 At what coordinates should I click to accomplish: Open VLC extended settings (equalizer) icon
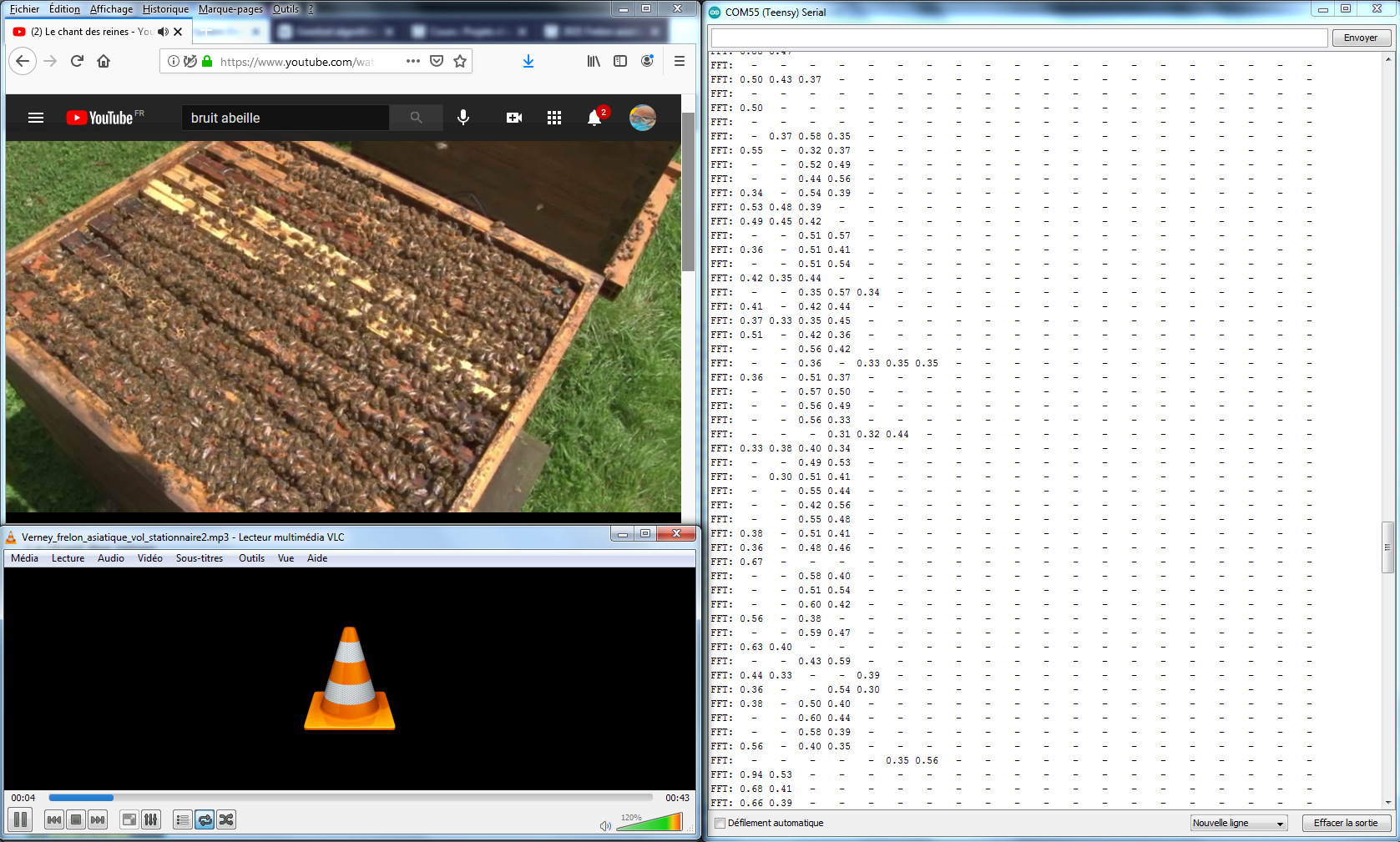(151, 819)
